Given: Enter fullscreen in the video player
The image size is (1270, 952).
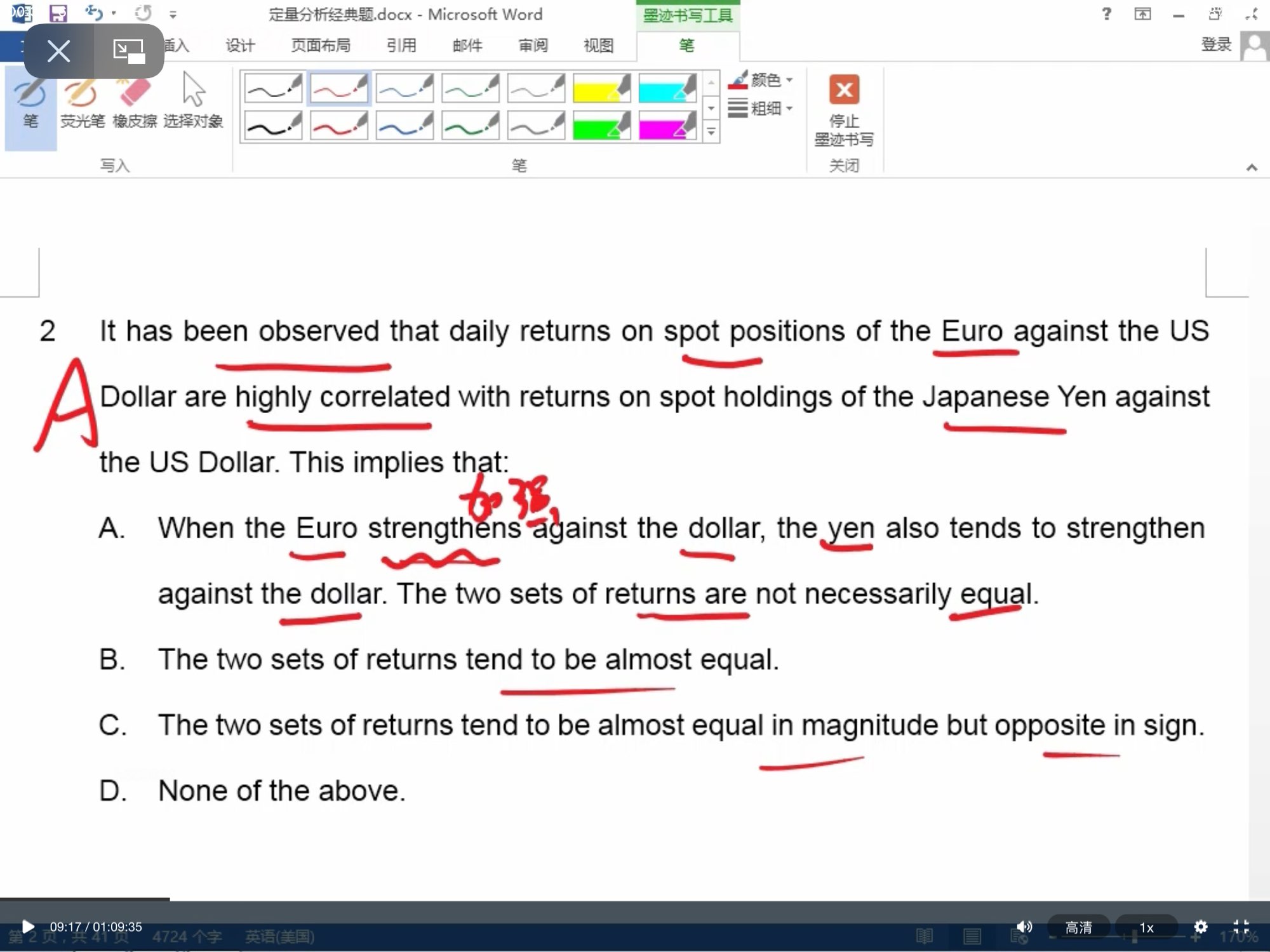Looking at the screenshot, I should pos(1241,927).
